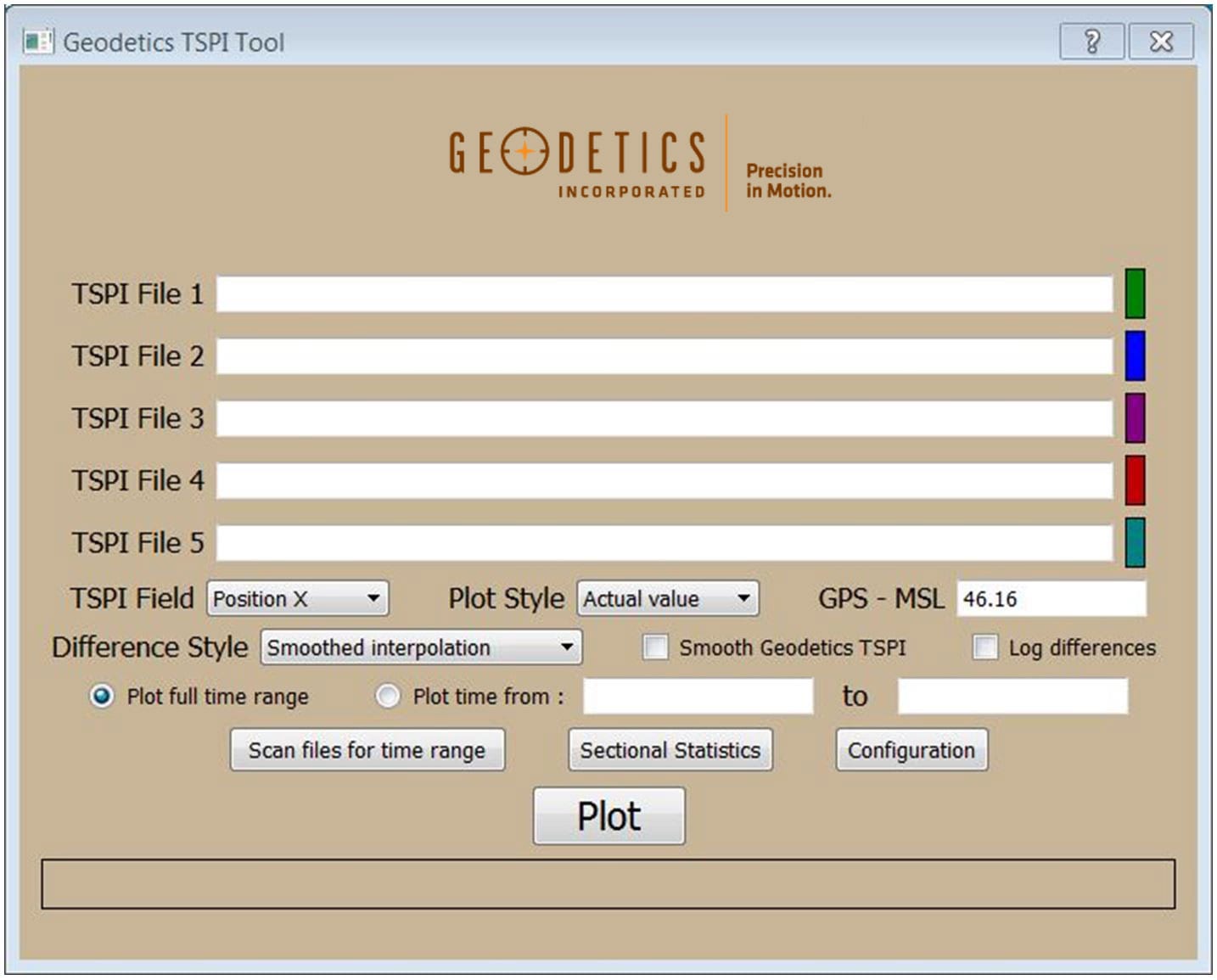Enable Log differences
The image size is (1217, 980).
pyautogui.click(x=985, y=647)
